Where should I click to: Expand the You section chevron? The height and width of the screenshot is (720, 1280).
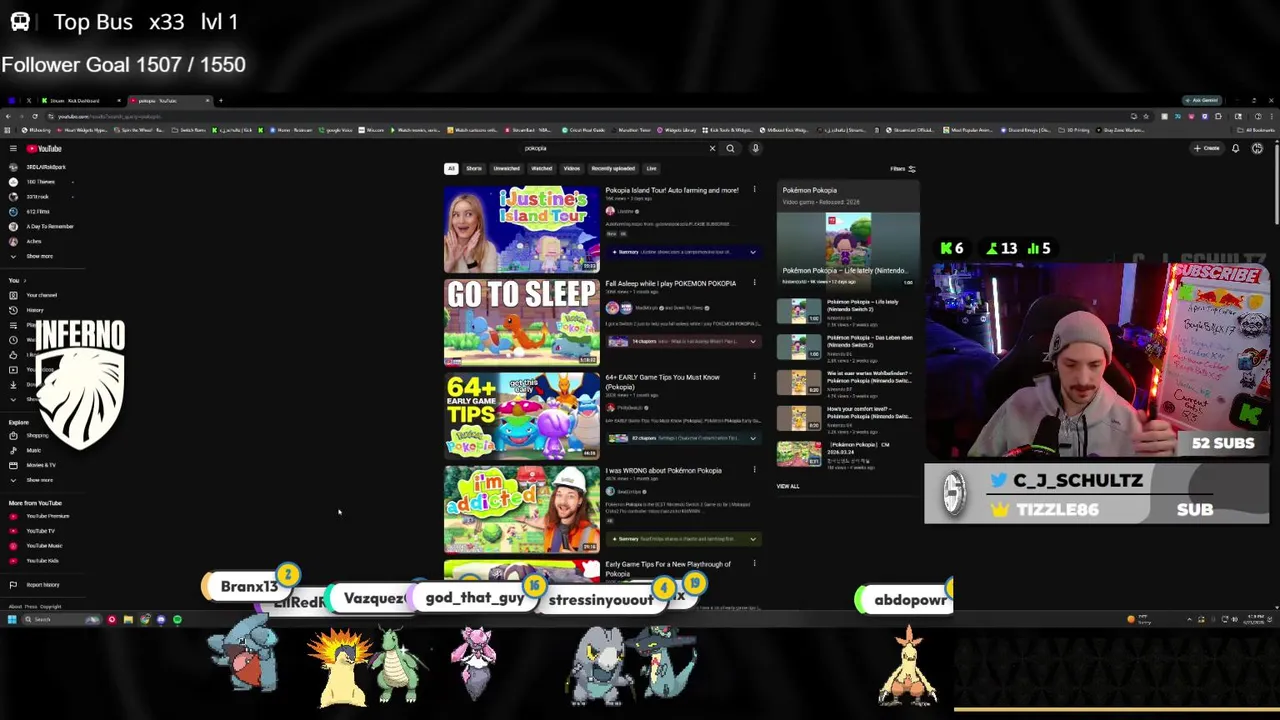[25, 281]
